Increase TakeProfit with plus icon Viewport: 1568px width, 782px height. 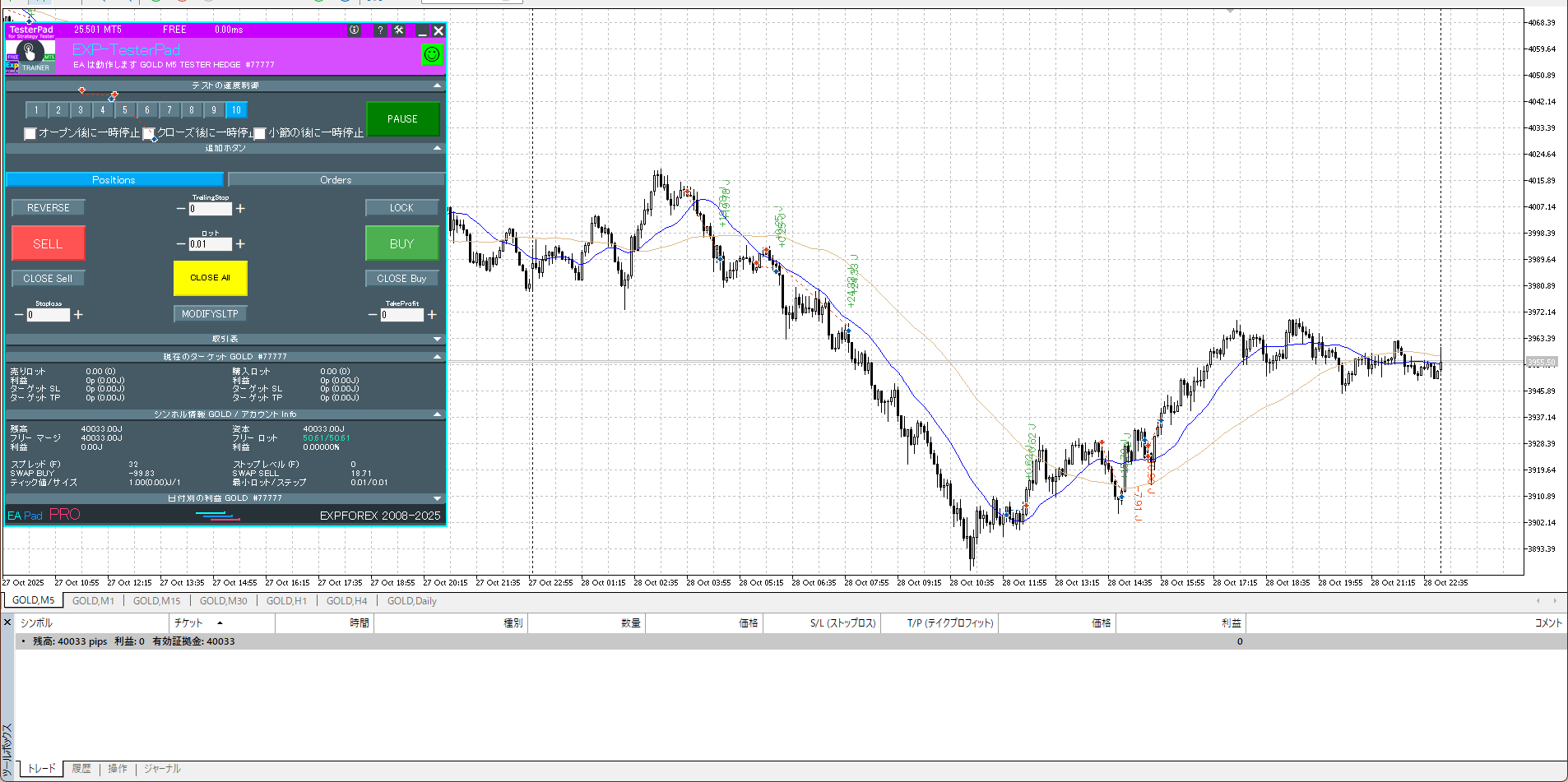[432, 315]
